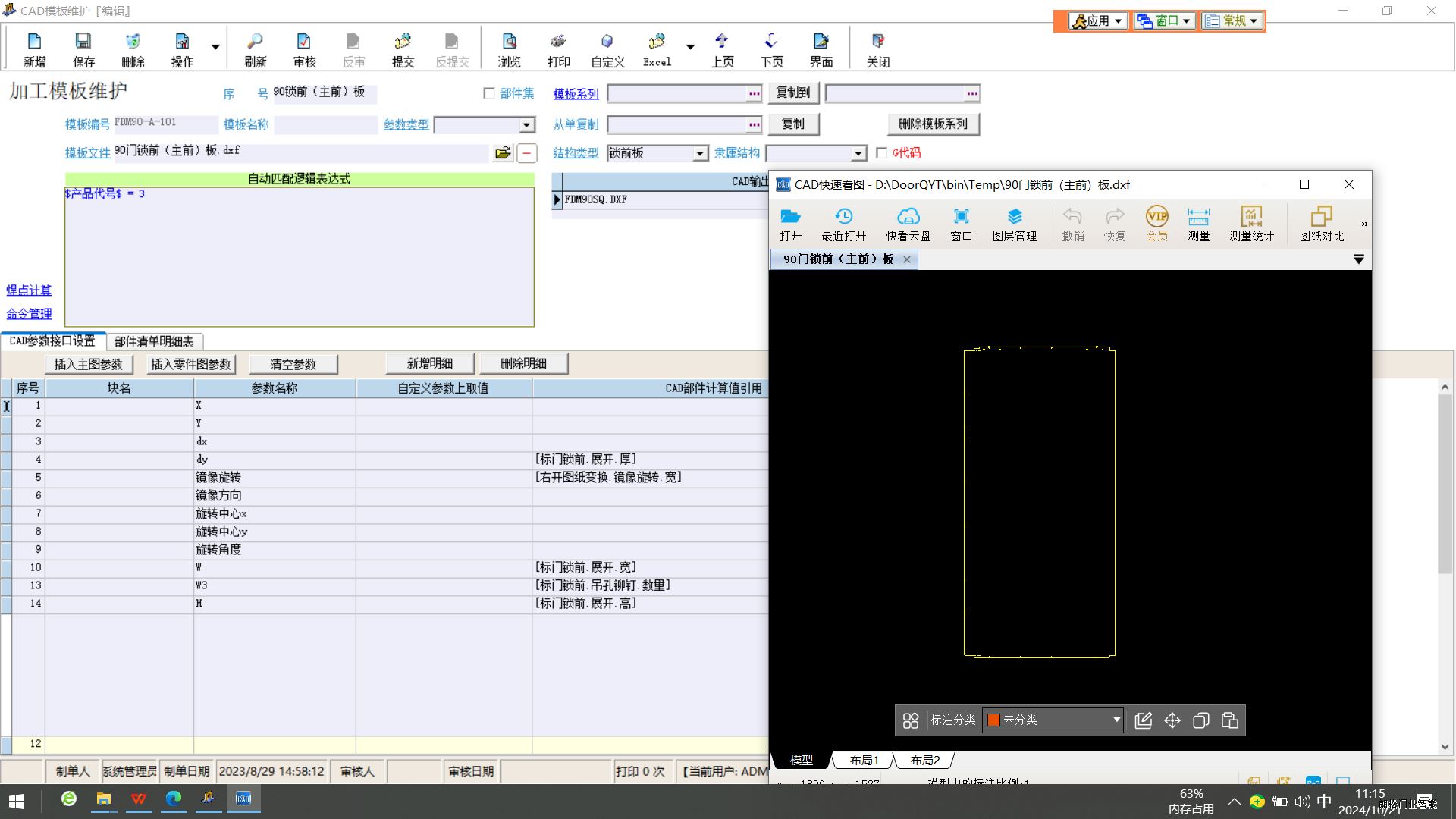The image size is (1456, 819).
Task: Select the 布局2 layout tab
Action: 924,760
